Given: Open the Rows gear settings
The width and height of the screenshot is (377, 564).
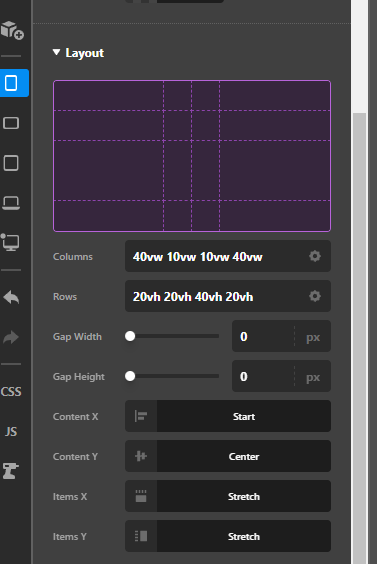Looking at the screenshot, I should coord(315,296).
